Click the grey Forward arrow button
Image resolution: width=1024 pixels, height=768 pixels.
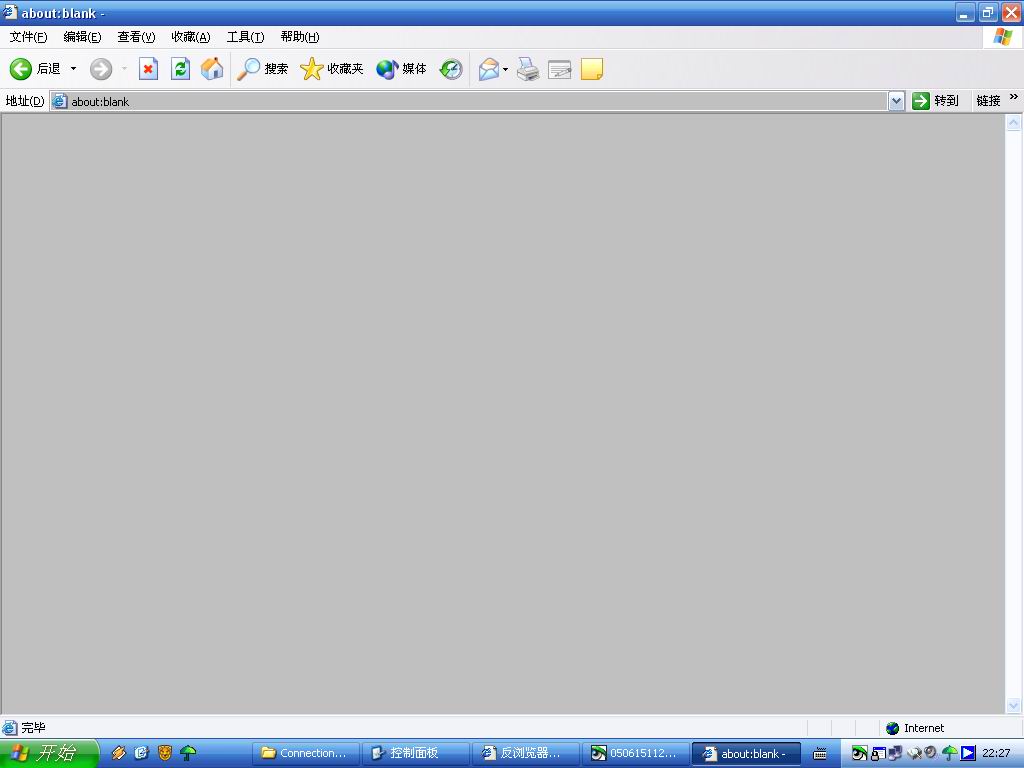click(101, 69)
